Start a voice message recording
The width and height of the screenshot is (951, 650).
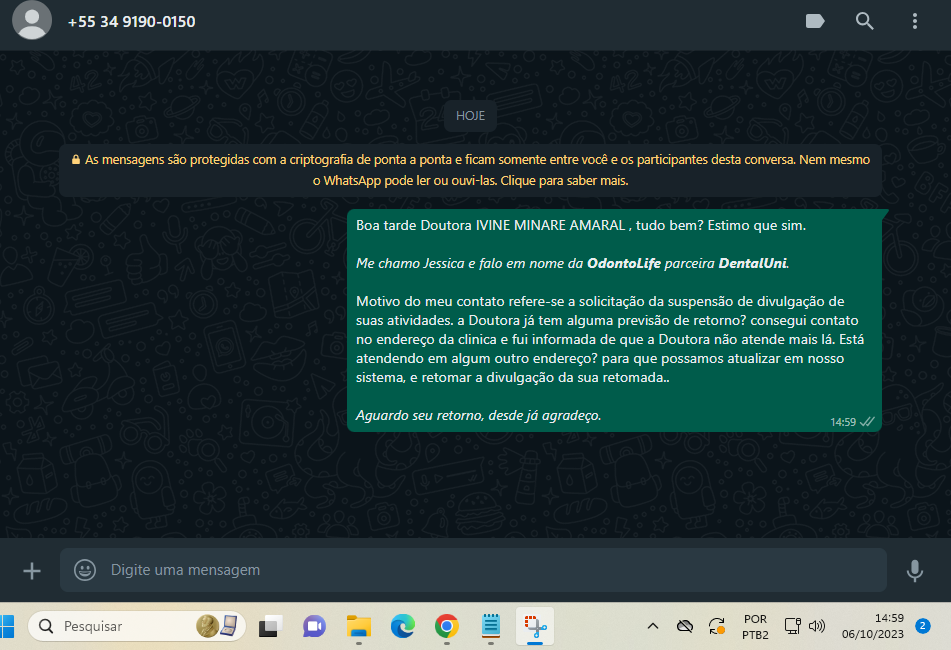pos(915,571)
